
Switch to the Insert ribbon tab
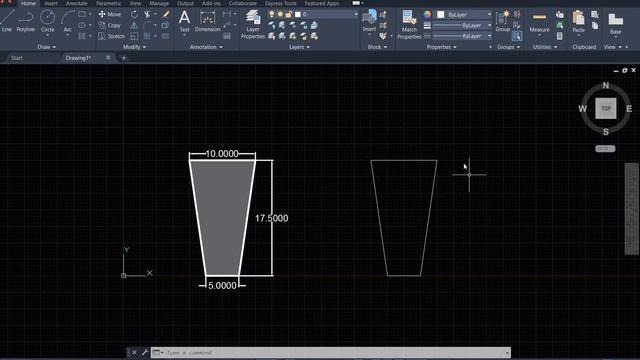tap(51, 3)
